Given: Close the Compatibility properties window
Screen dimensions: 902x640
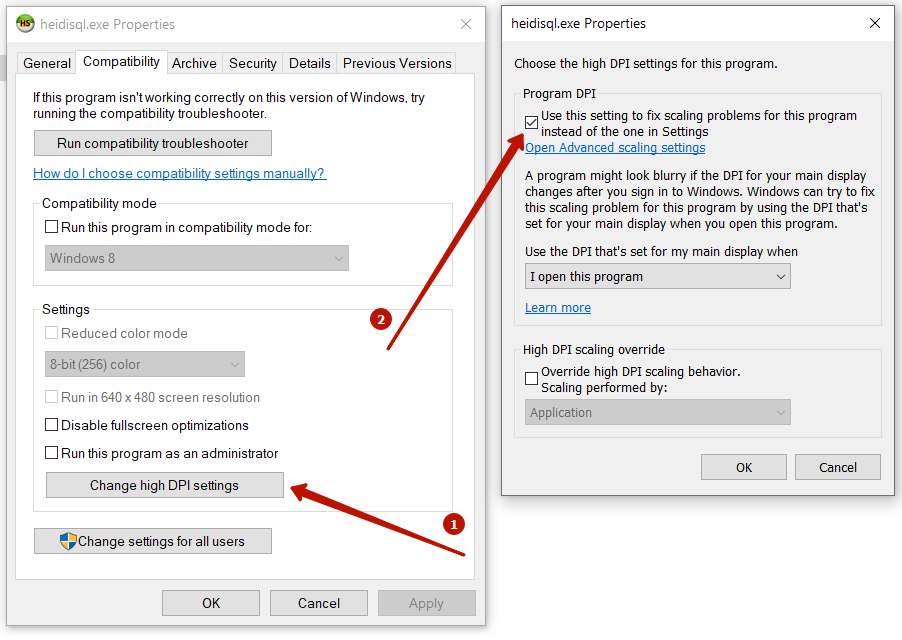Looking at the screenshot, I should tap(466, 24).
